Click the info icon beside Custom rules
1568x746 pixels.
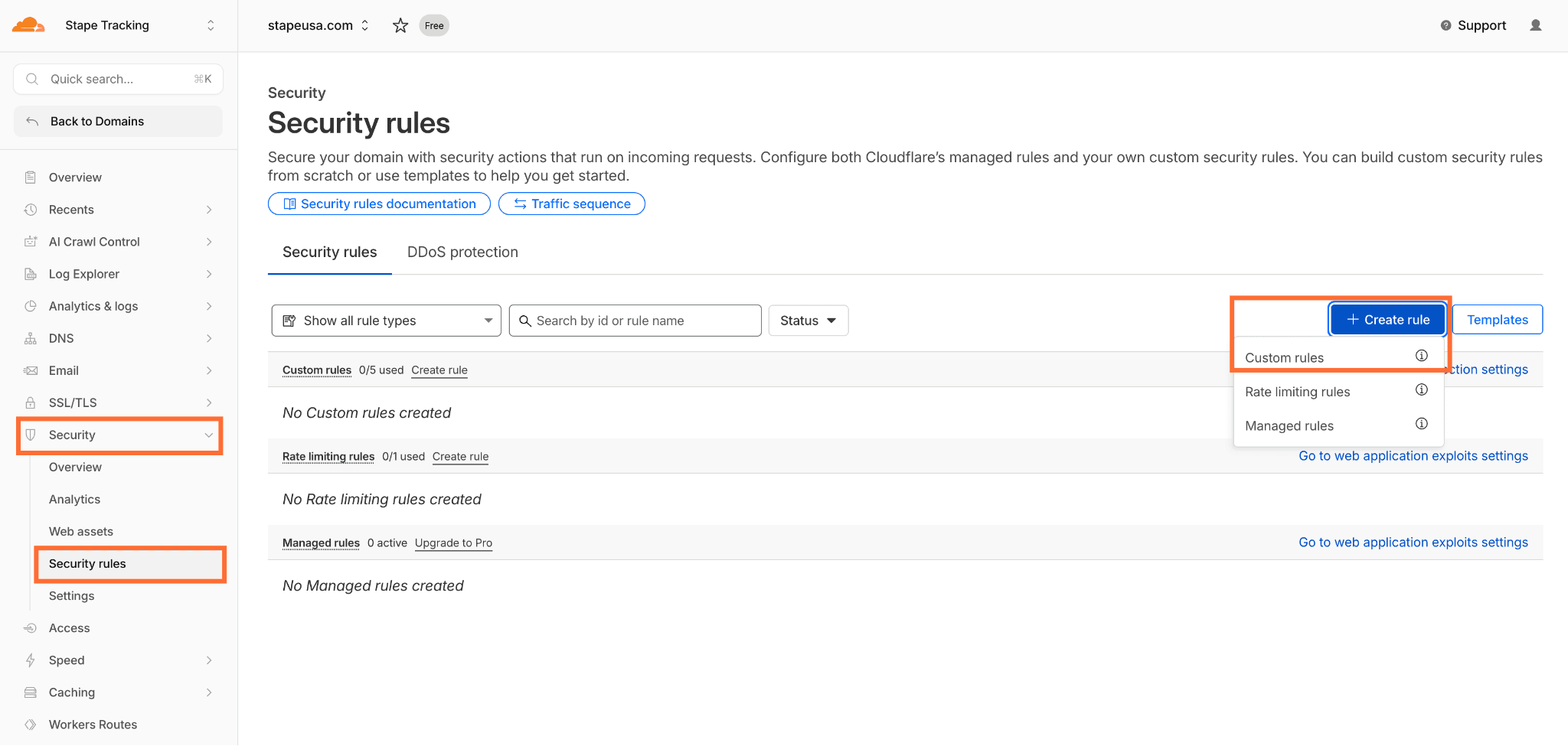[x=1421, y=356]
